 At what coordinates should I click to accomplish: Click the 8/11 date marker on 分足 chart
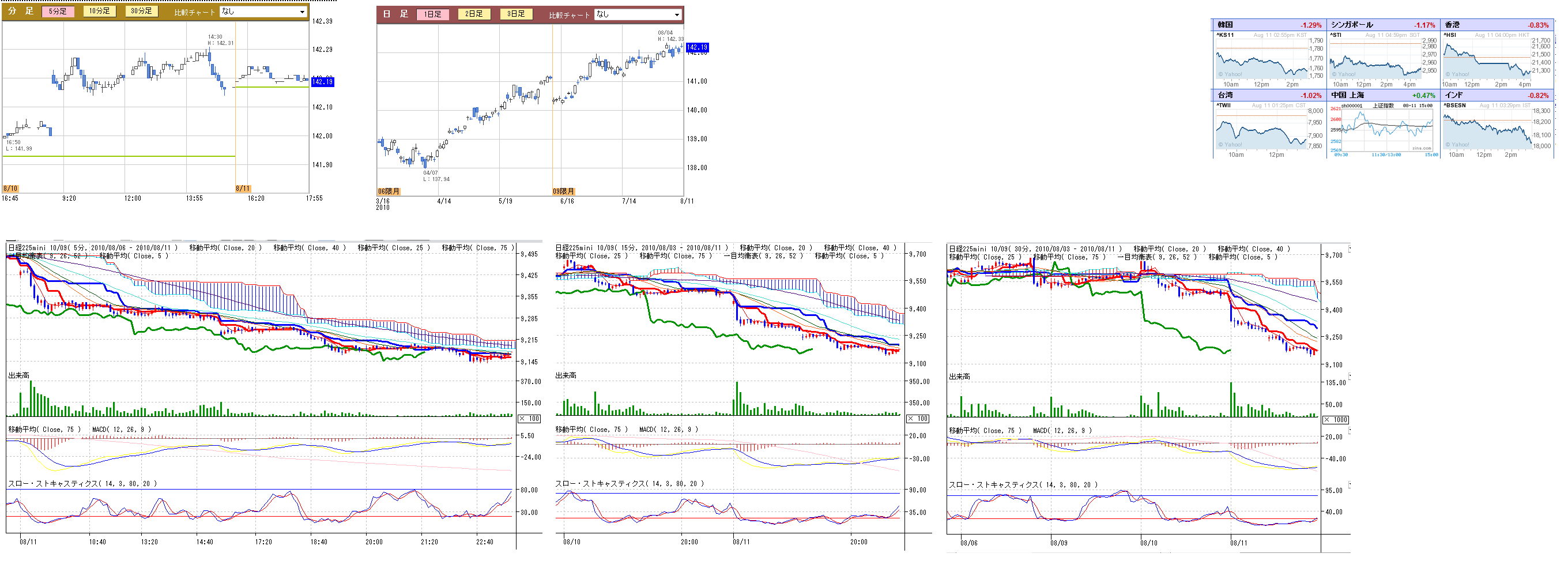[242, 189]
